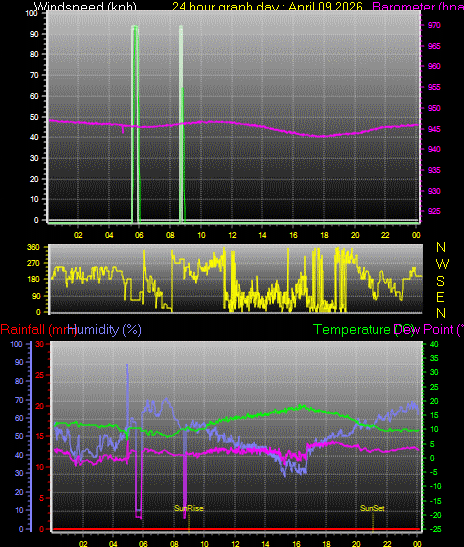Click the "965" barometer axis value
Screen dimensions: 464x547
434,46
